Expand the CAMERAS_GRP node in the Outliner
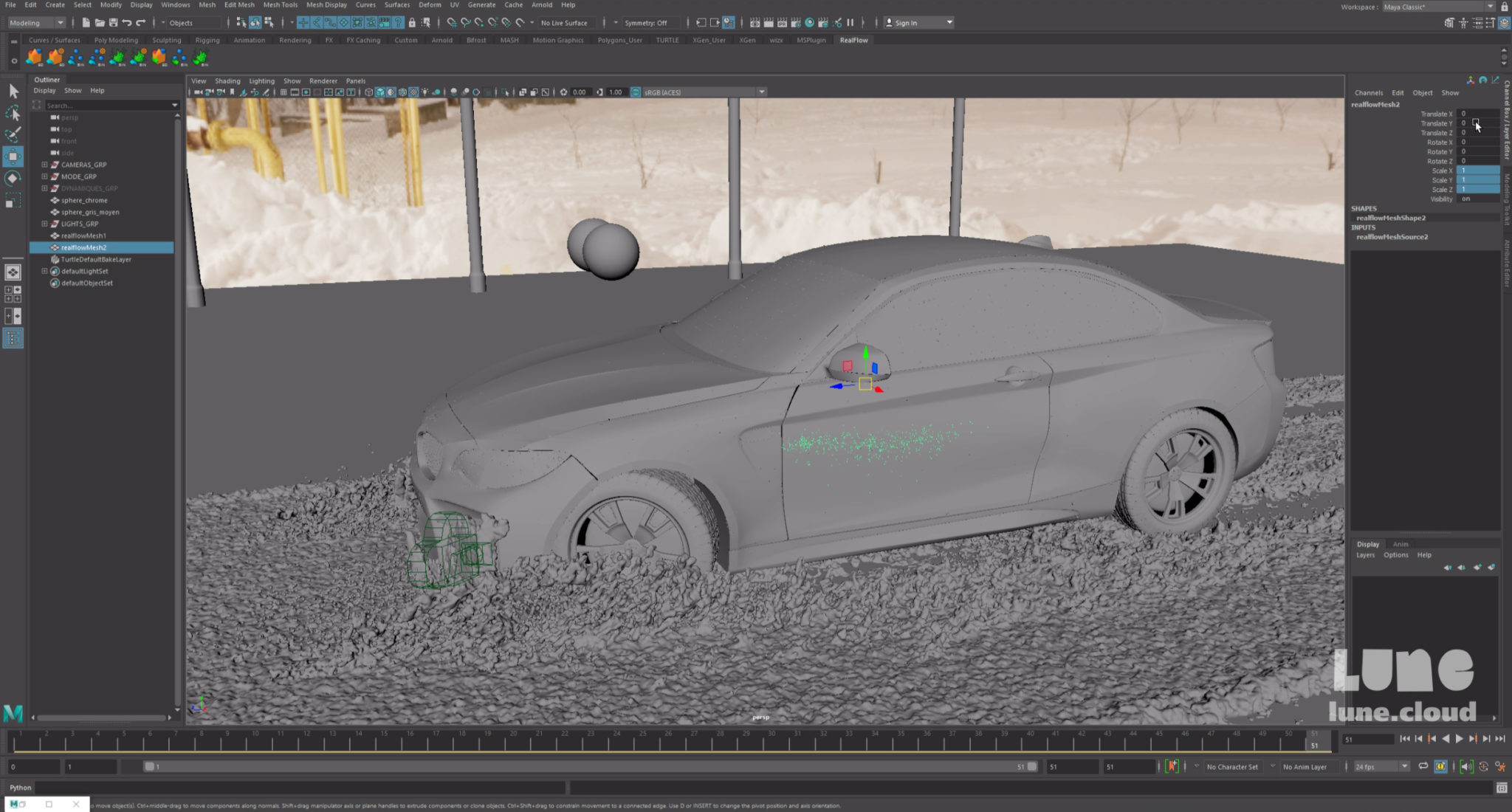Image resolution: width=1512 pixels, height=812 pixels. (45, 165)
